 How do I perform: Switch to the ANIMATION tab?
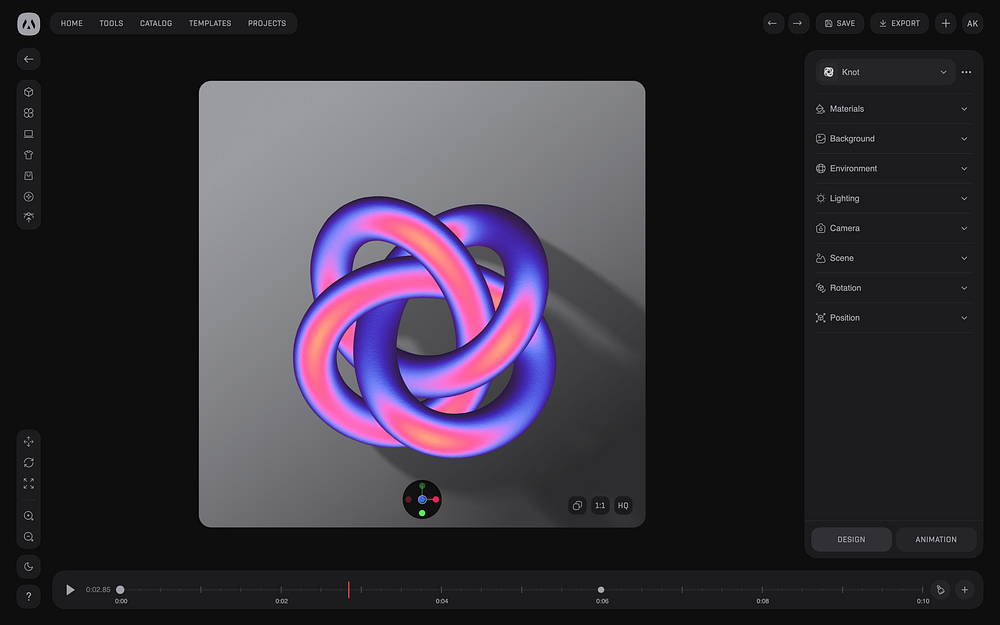(x=936, y=540)
